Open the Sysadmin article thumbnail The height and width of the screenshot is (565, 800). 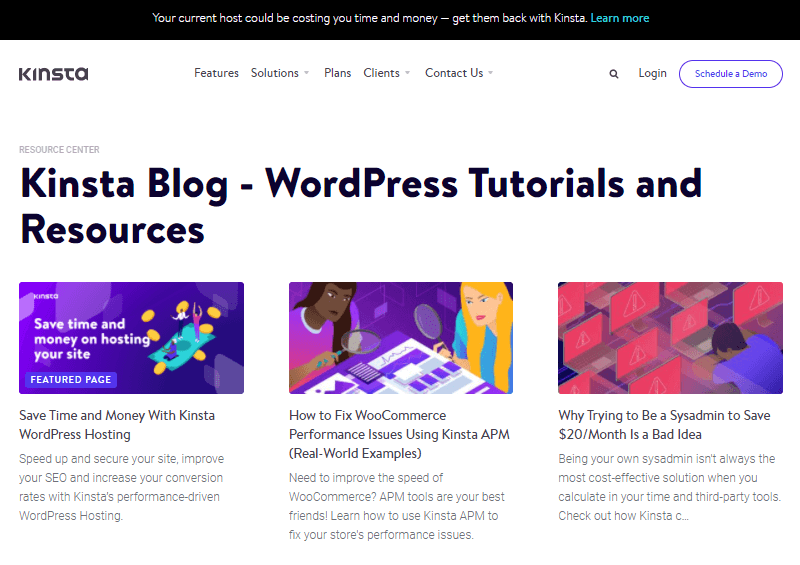(670, 338)
